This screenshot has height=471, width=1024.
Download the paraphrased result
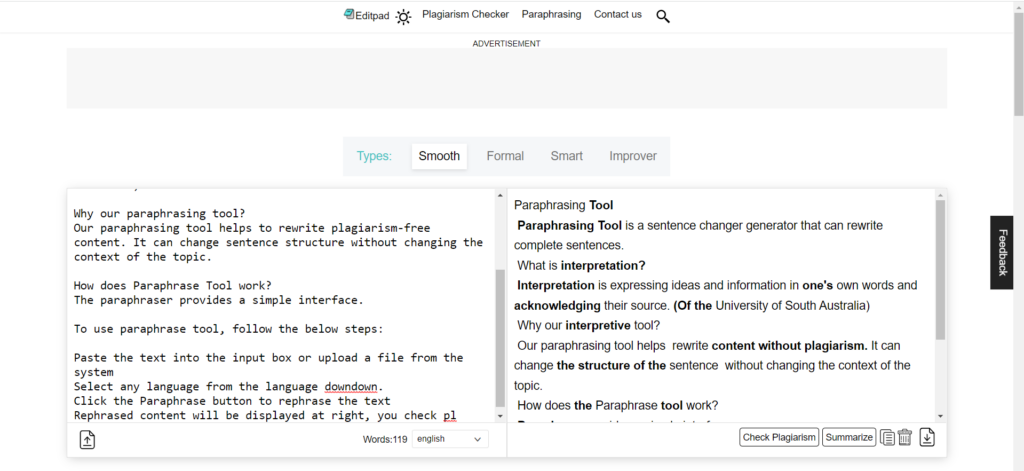(927, 437)
